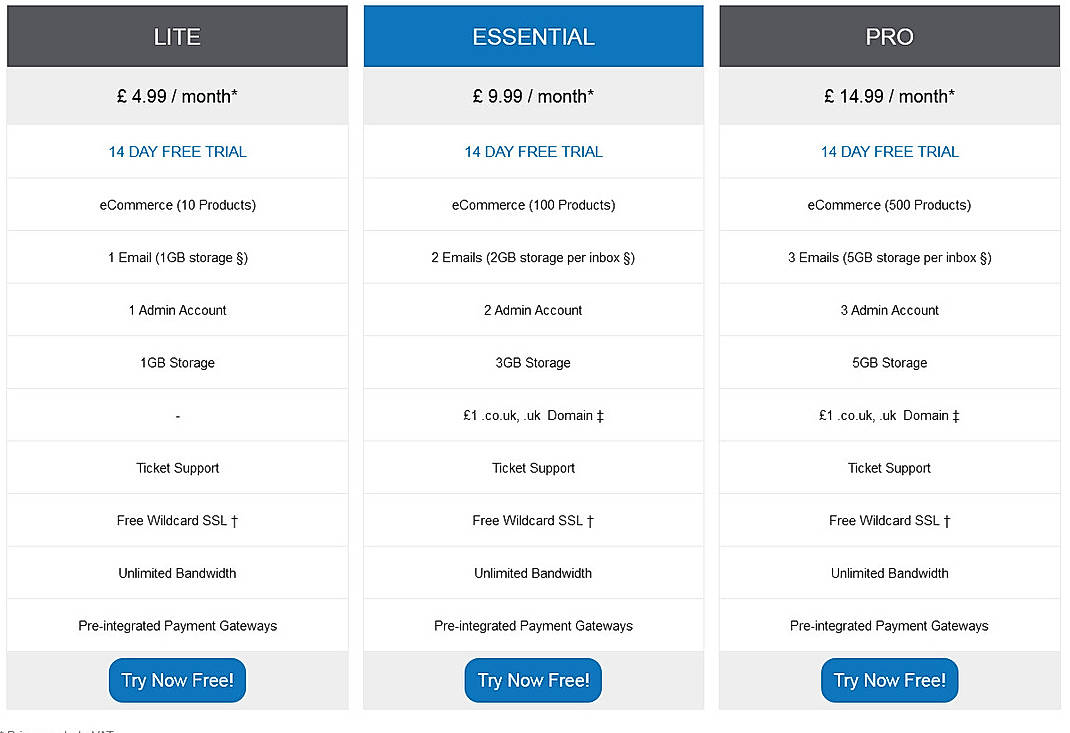Click the £1 .co.uk Domain cell under ESSENTIAL
This screenshot has height=733, width=1070.
(533, 415)
